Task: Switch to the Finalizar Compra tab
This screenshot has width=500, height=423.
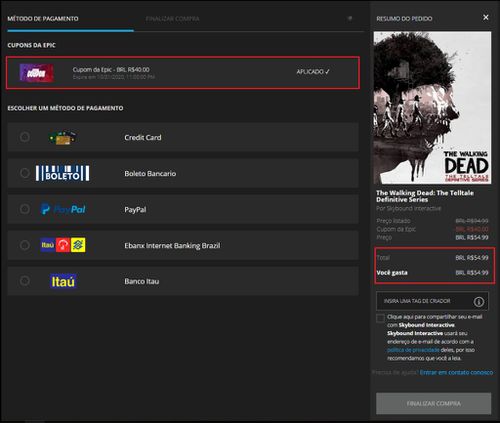Action: click(172, 19)
